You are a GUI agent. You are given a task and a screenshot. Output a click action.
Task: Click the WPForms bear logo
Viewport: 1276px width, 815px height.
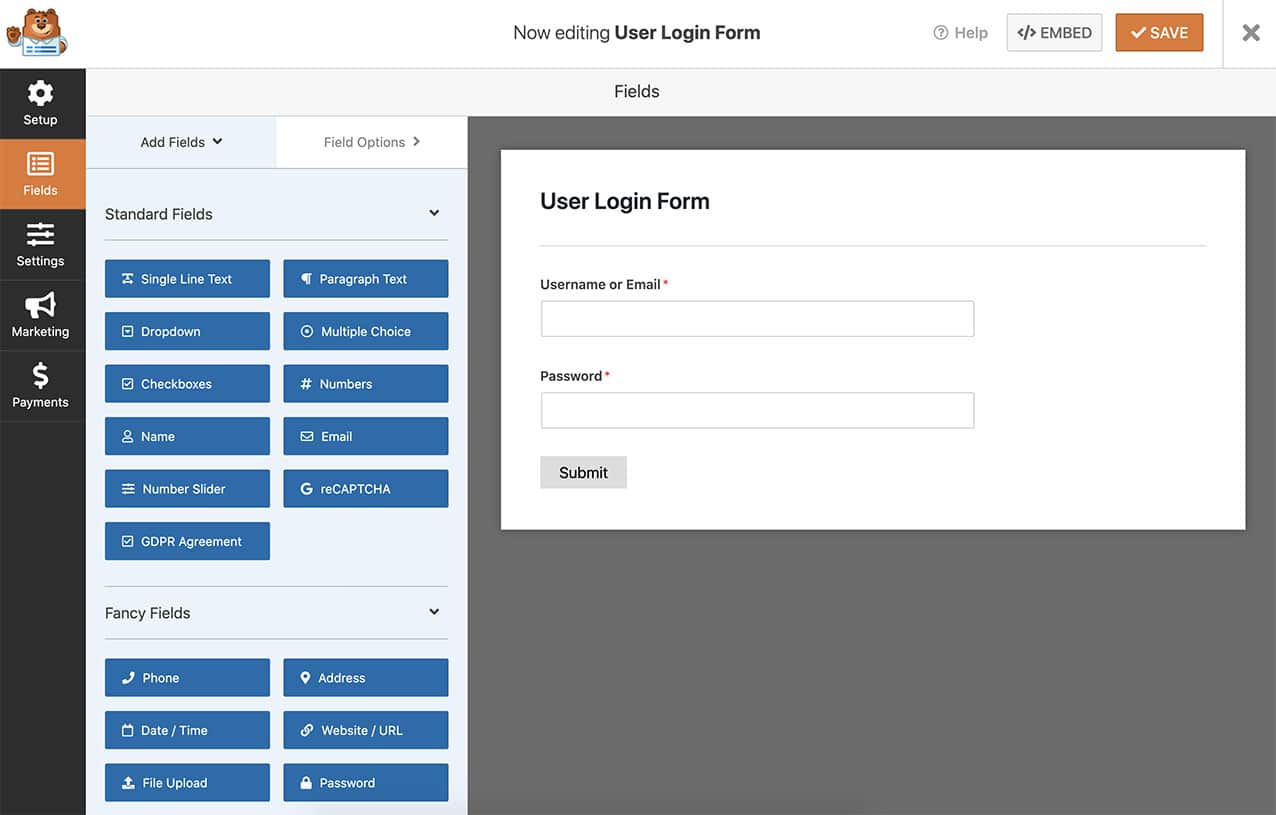coord(37,32)
